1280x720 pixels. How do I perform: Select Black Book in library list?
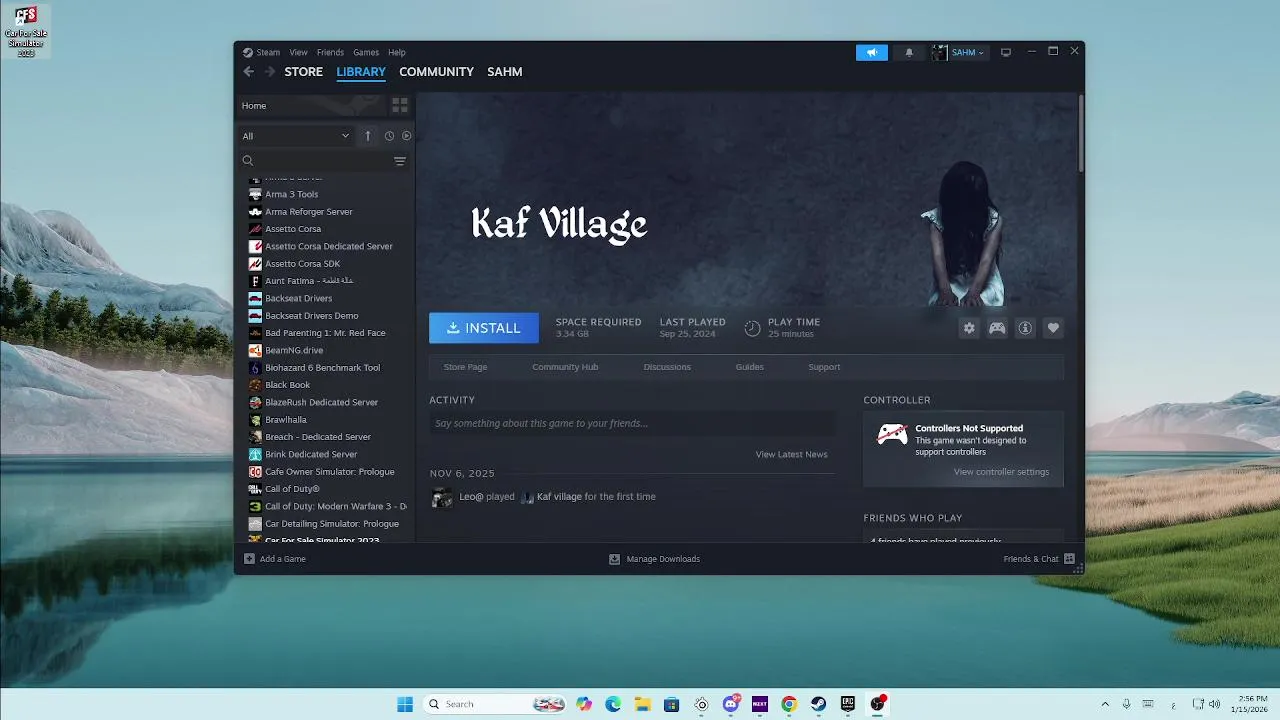(x=287, y=385)
